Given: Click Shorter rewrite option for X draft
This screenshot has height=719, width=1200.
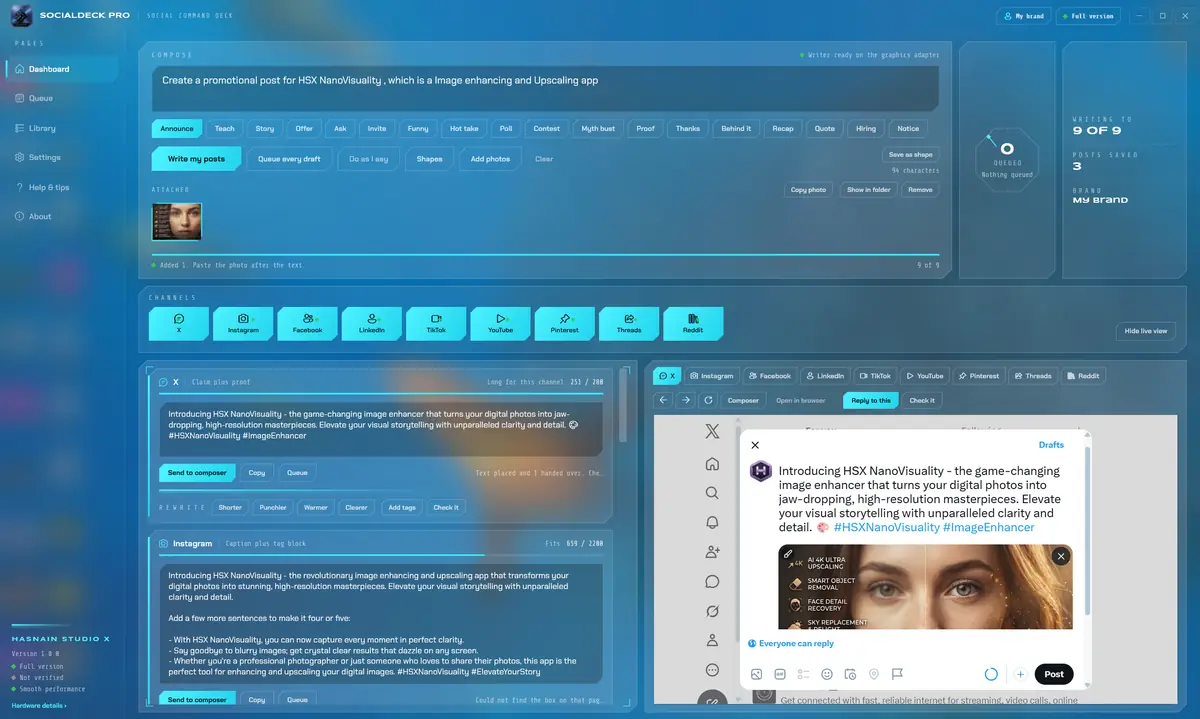Looking at the screenshot, I should point(230,507).
